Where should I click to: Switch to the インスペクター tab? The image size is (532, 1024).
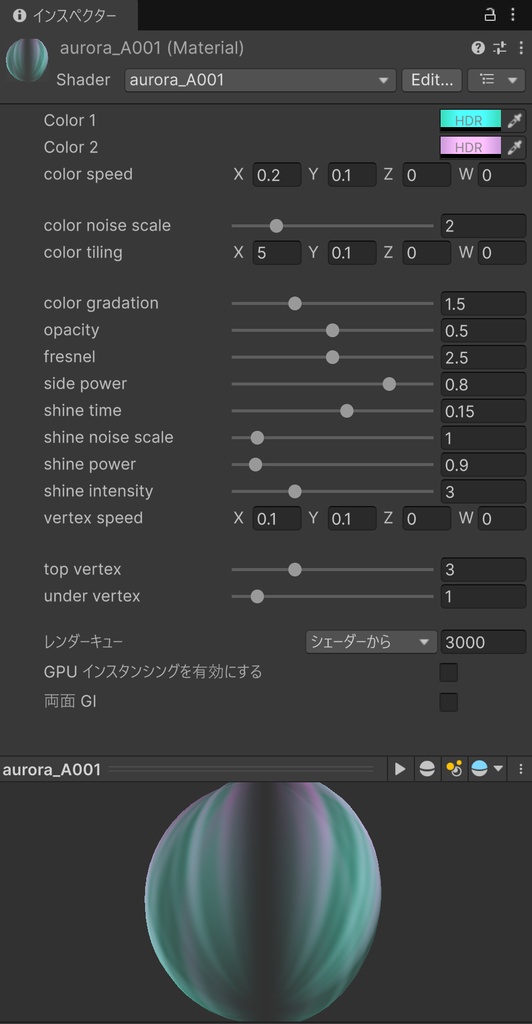pyautogui.click(x=69, y=15)
